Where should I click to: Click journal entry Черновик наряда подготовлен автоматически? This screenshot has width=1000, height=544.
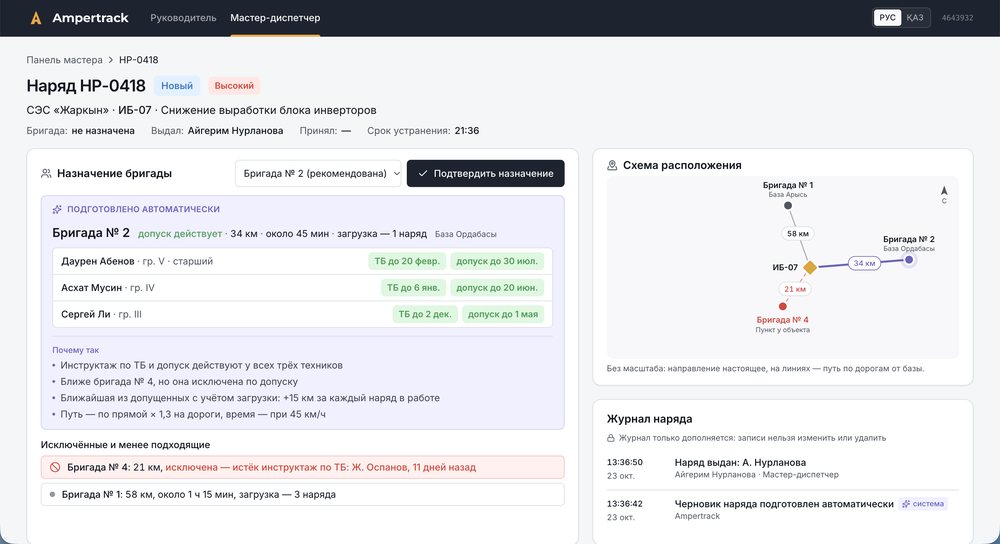coord(784,504)
